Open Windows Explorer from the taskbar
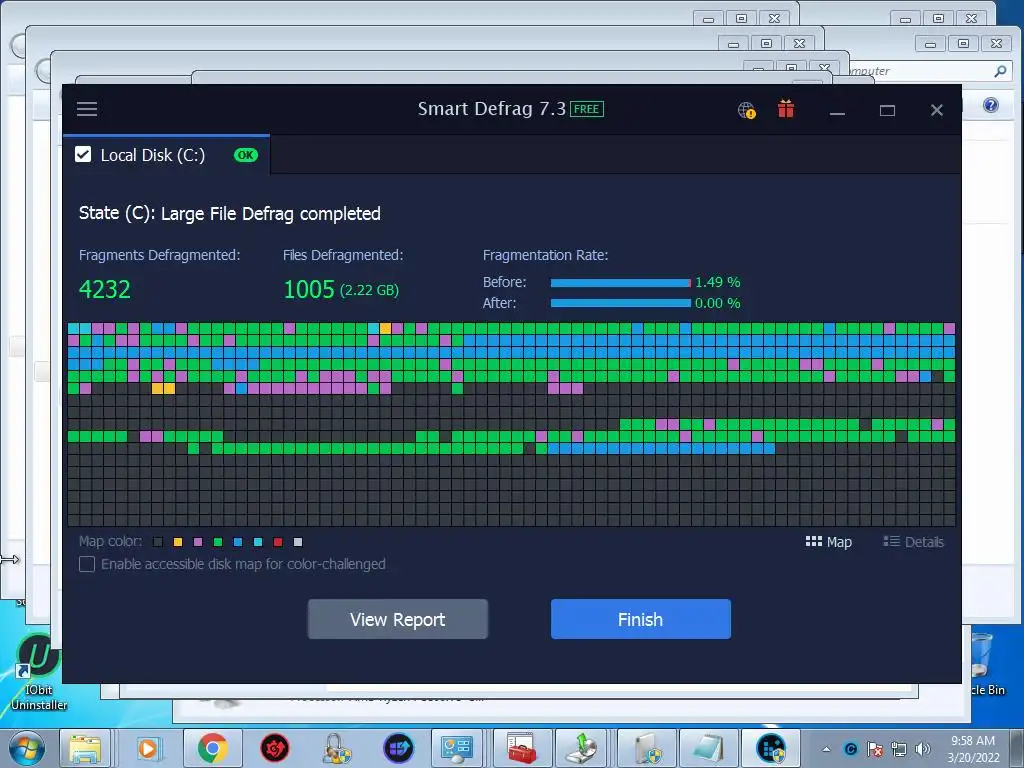The height and width of the screenshot is (768, 1024). coord(85,748)
